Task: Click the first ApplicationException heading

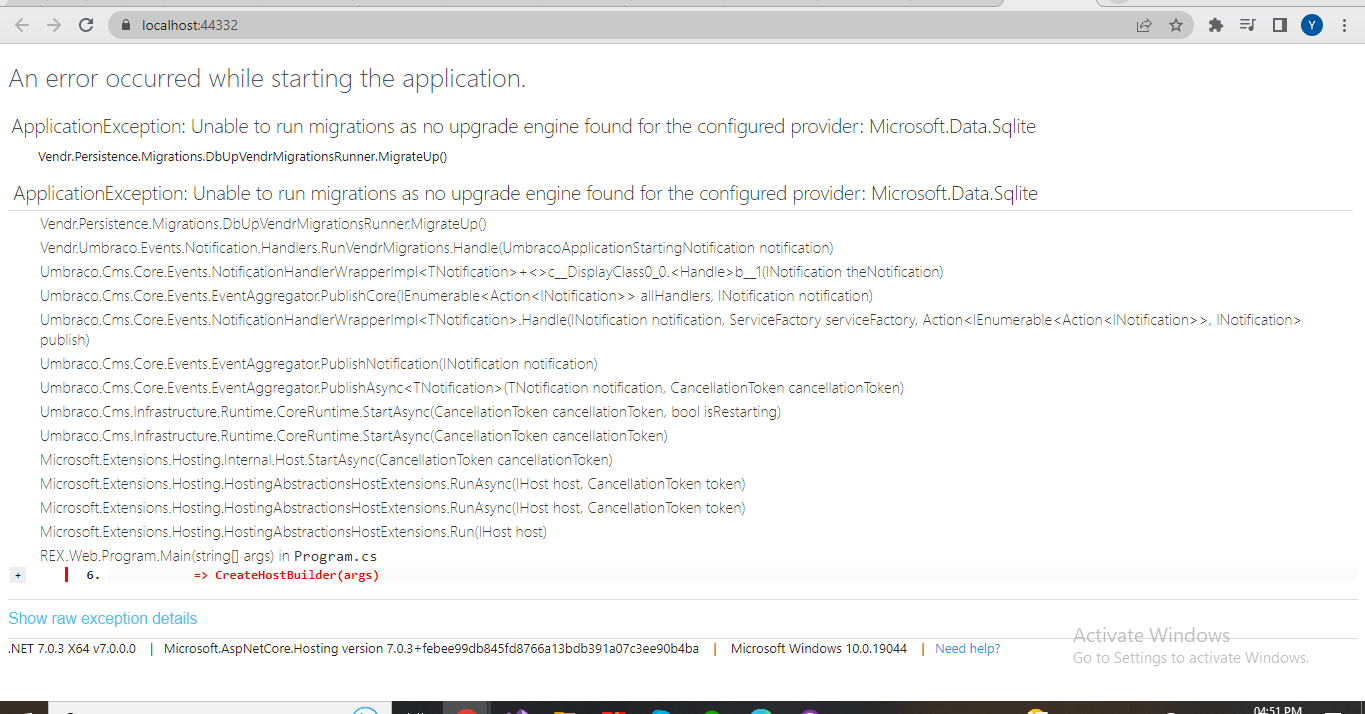Action: tap(524, 127)
